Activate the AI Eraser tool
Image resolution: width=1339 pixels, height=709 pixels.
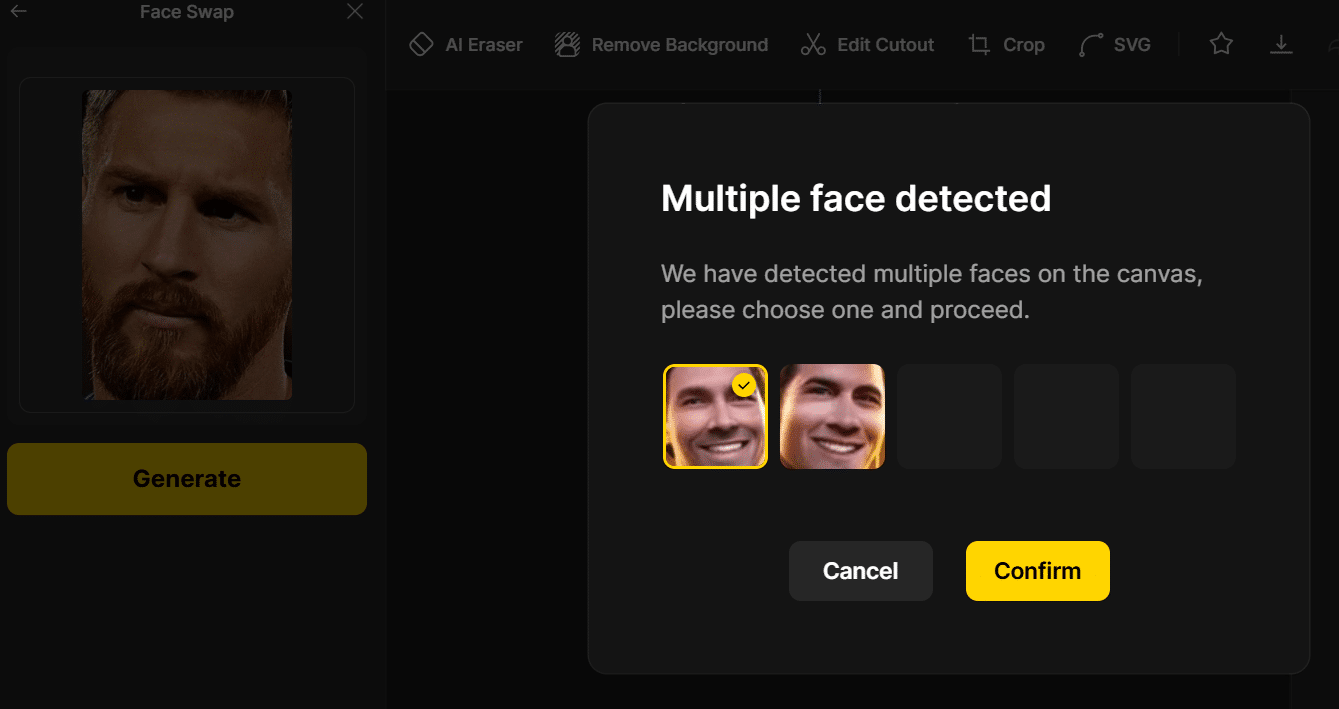tap(466, 45)
